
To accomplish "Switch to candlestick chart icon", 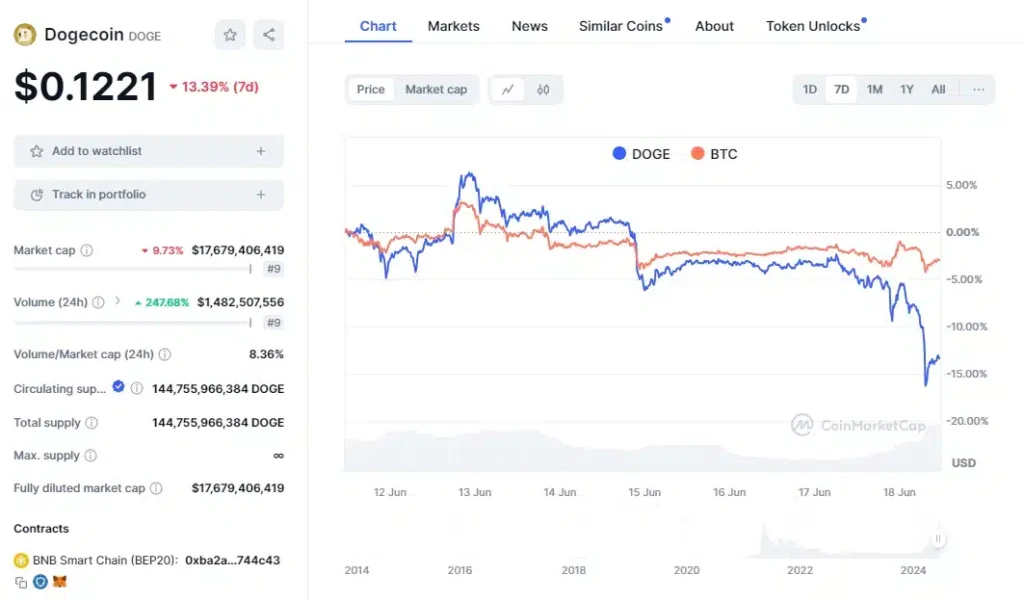I will (543, 89).
